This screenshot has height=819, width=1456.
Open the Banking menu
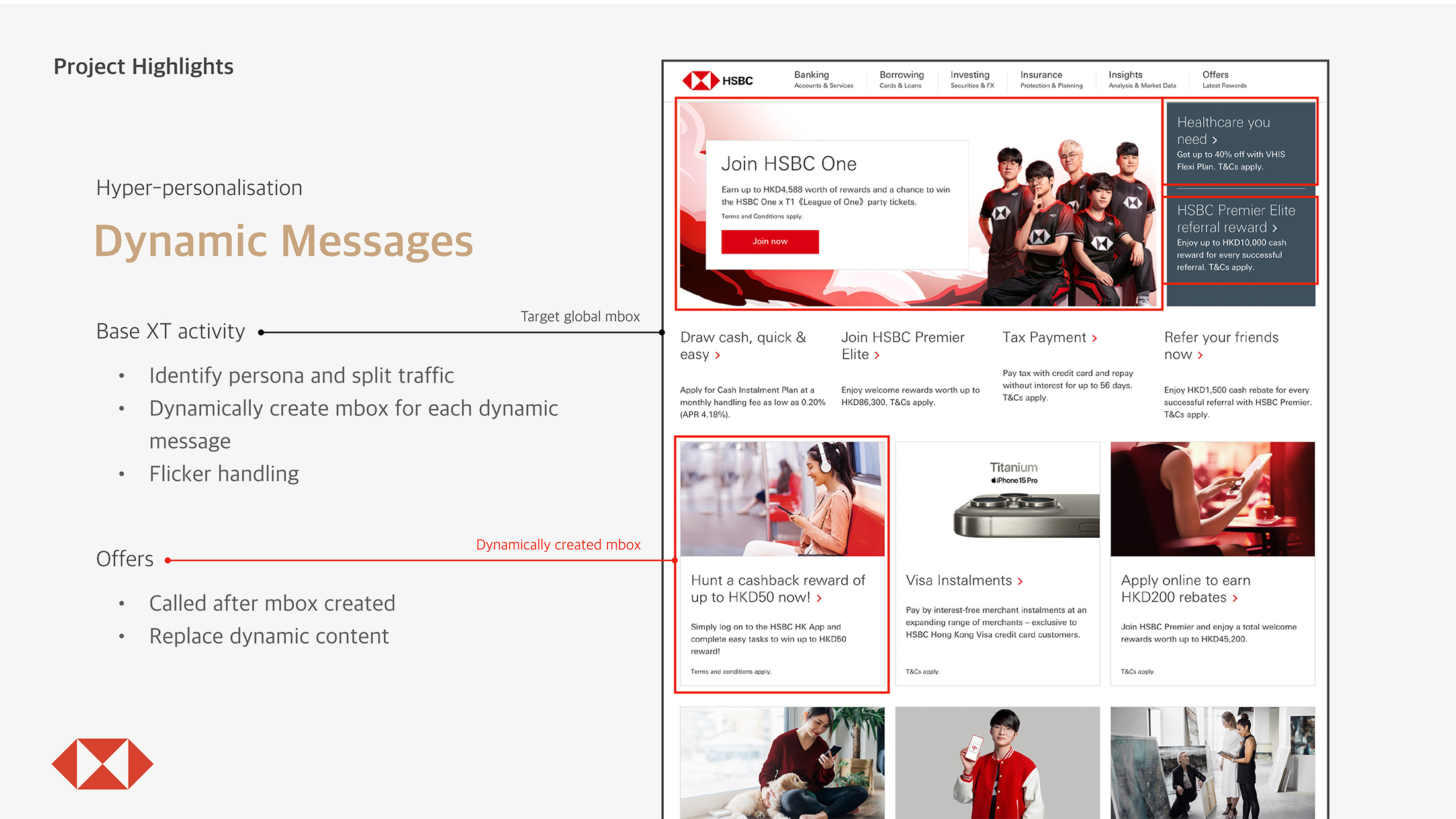pos(823,79)
